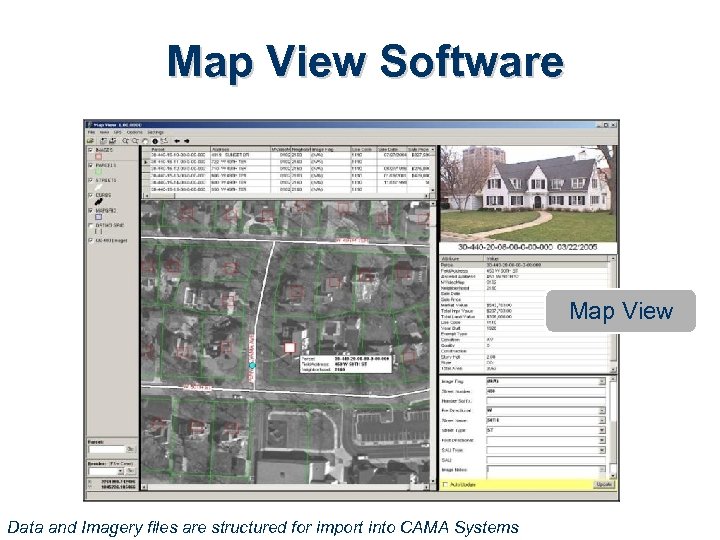Open the View menu
This screenshot has height=540, width=720.
tap(104, 132)
